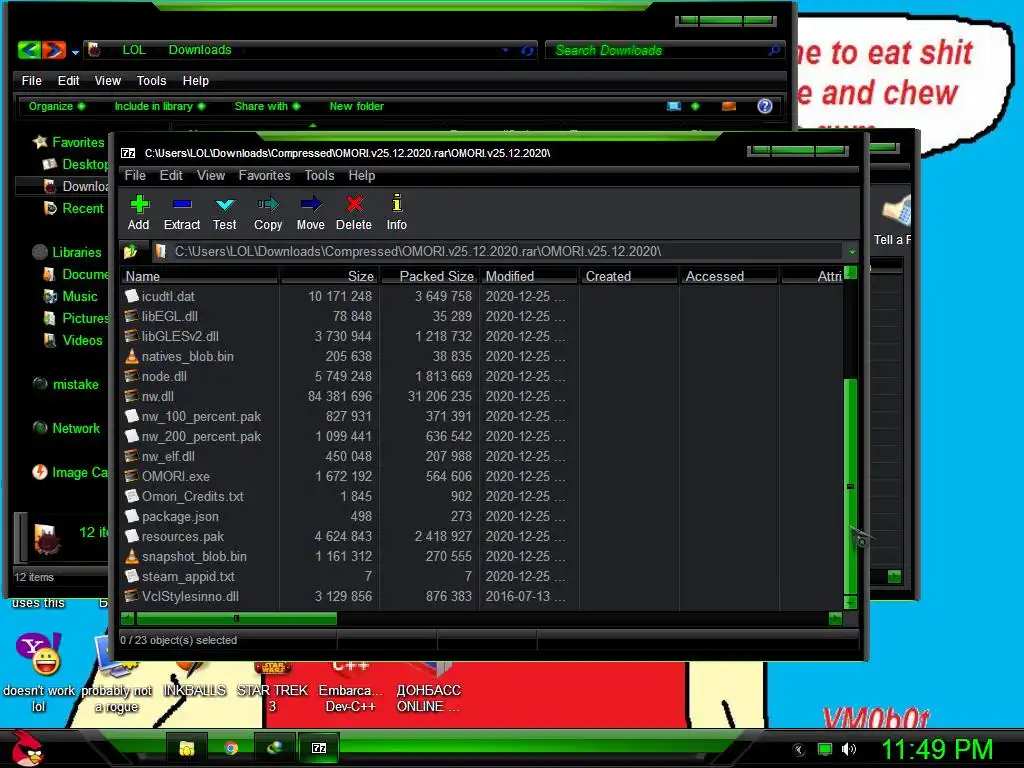Click the Created column header

tap(629, 276)
